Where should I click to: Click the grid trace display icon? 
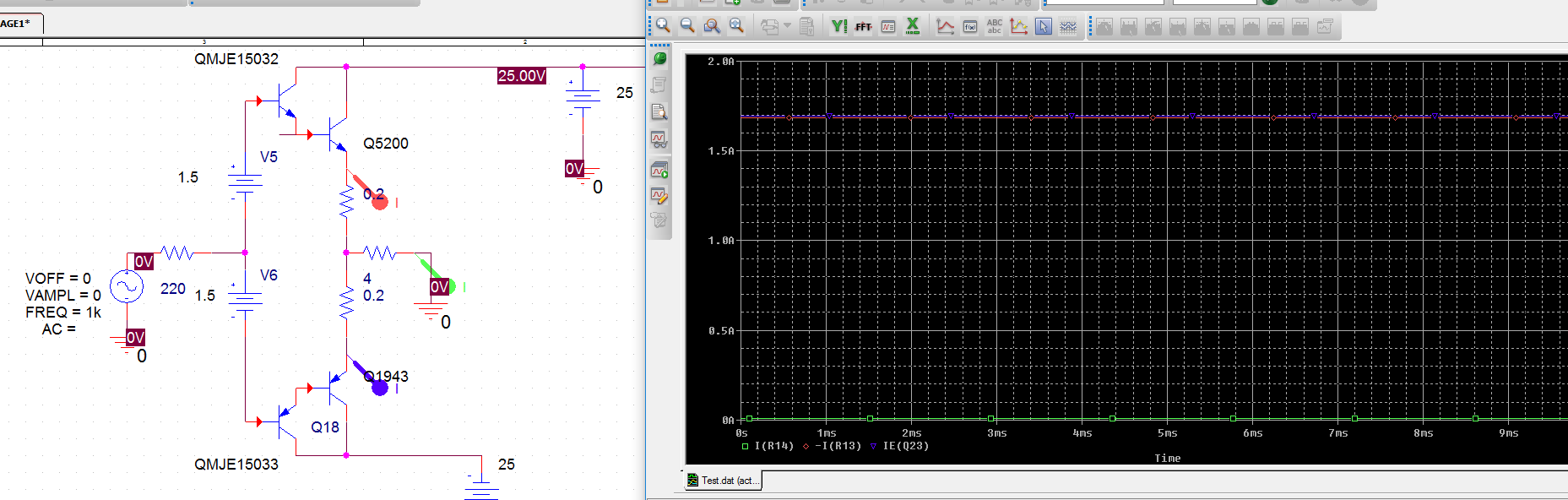[x=1068, y=26]
